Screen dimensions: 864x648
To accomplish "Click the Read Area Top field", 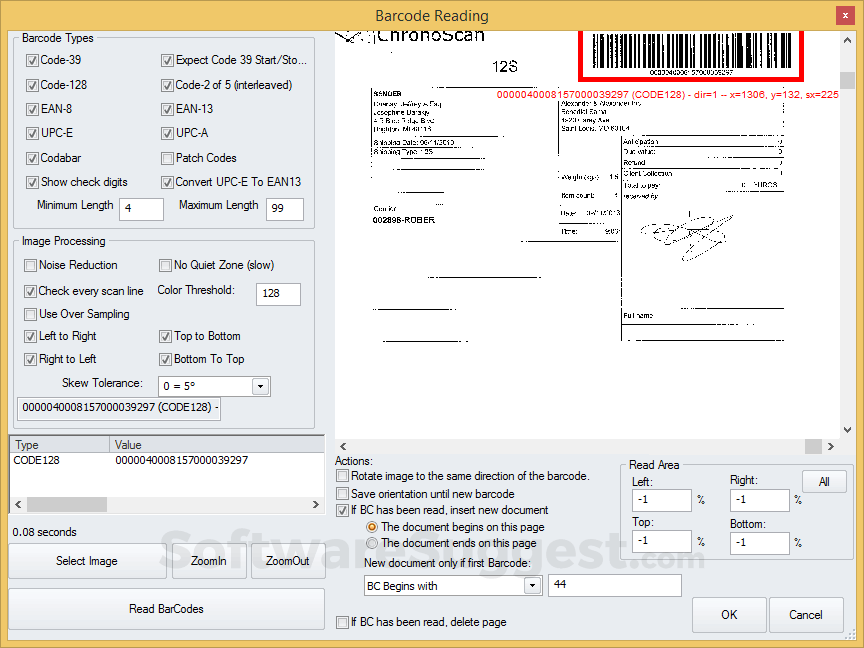I will click(662, 542).
